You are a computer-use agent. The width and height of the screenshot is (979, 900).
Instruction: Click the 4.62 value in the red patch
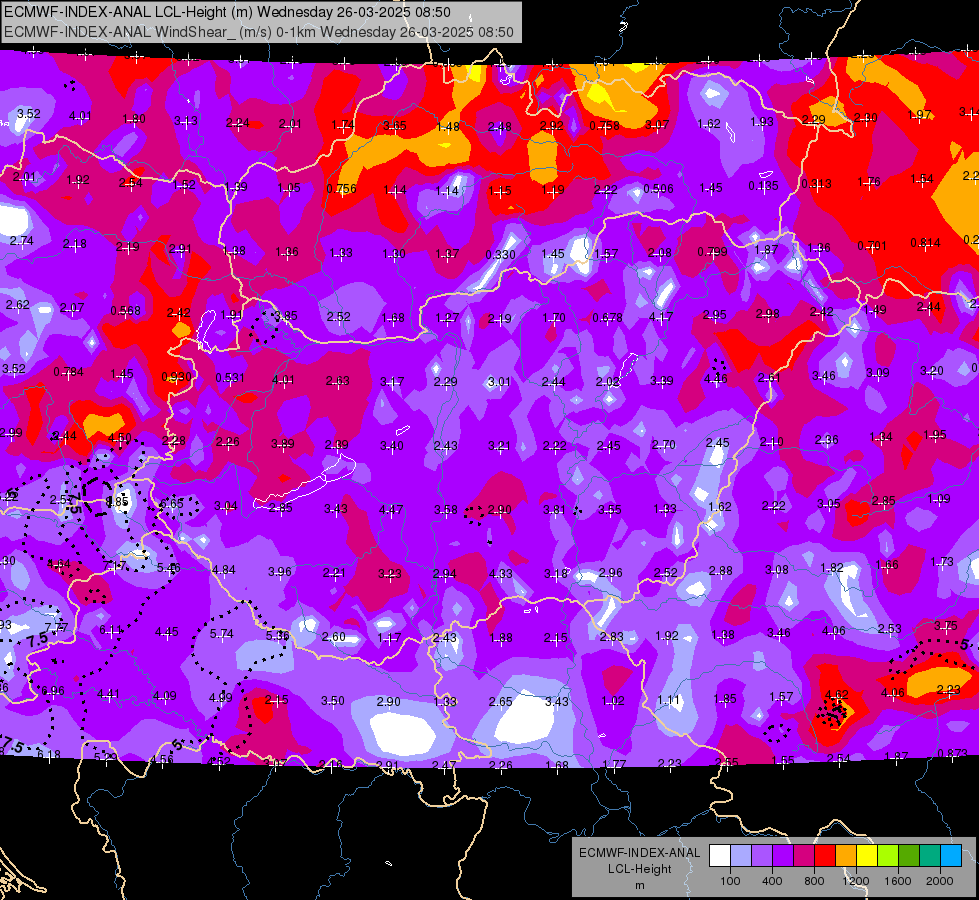tap(837, 695)
